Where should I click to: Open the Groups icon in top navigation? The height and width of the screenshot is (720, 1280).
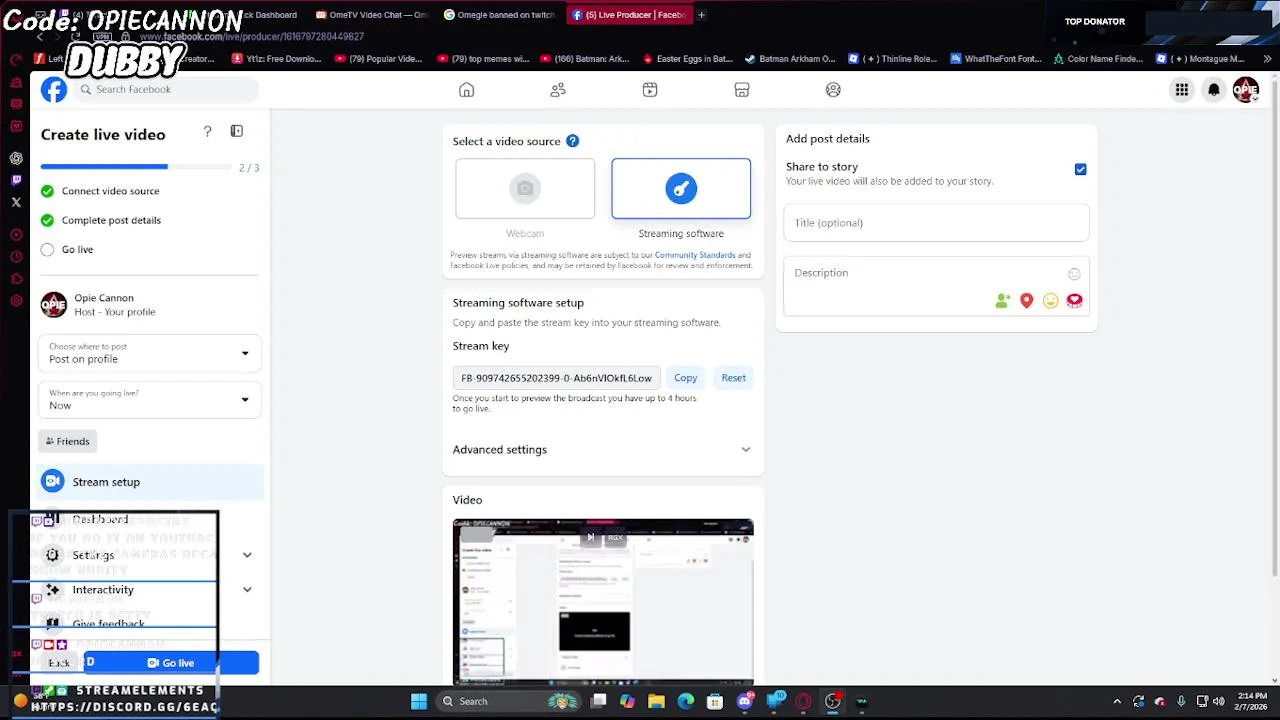pyautogui.click(x=833, y=90)
